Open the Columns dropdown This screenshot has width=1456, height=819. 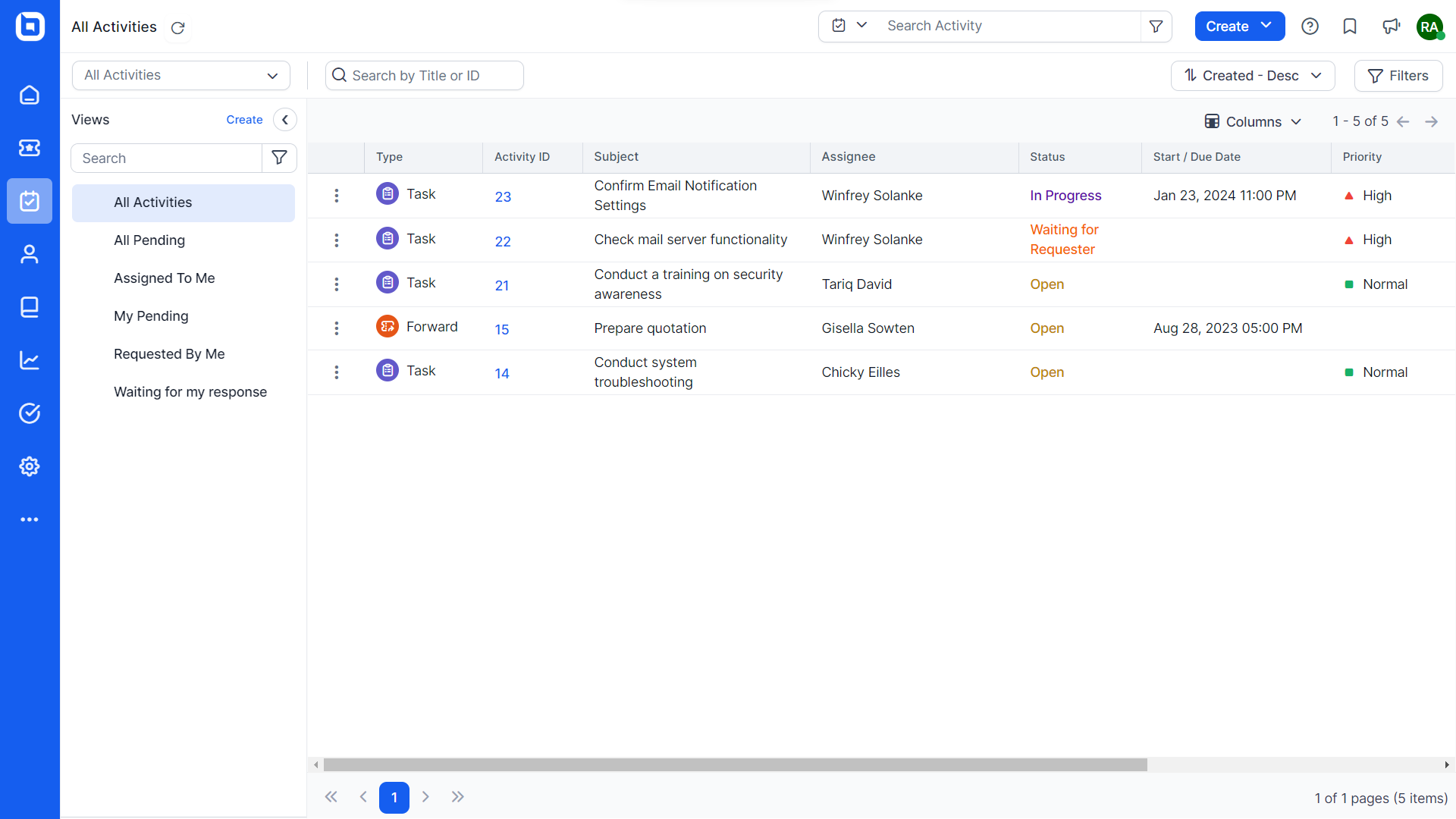click(1253, 121)
